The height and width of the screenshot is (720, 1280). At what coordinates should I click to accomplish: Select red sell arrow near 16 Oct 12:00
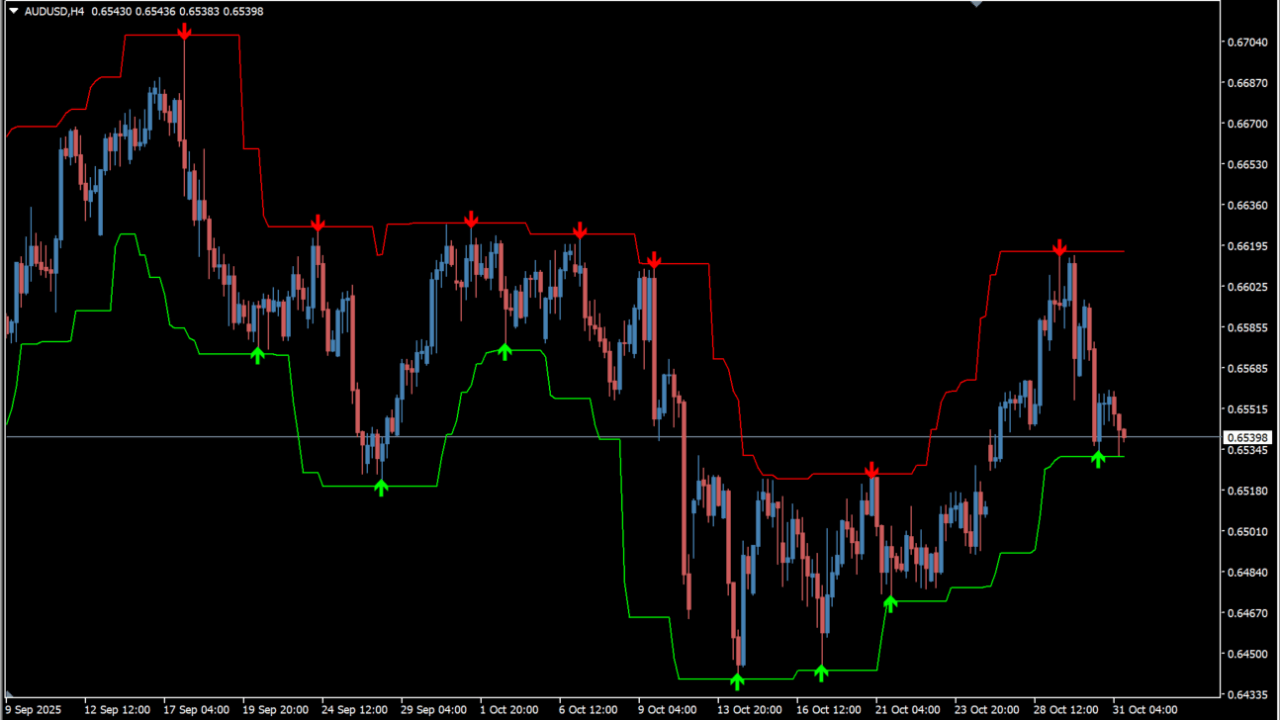pyautogui.click(x=871, y=468)
